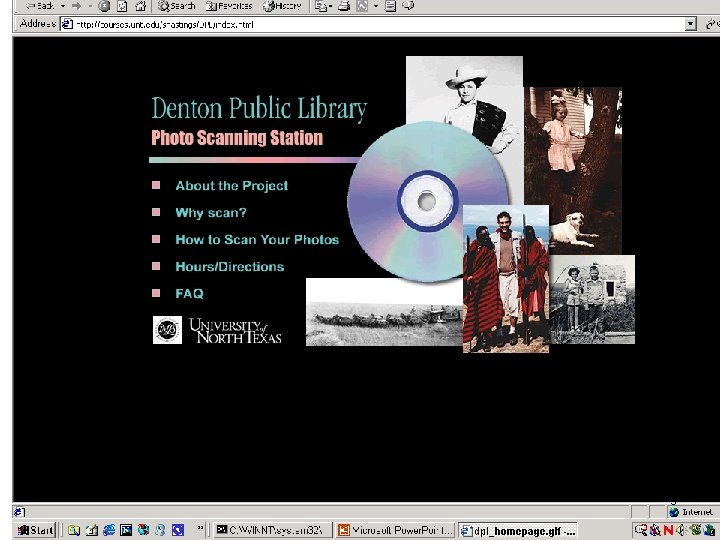Click the Discuss toolbar icon
The height and width of the screenshot is (540, 720).
(x=390, y=6)
